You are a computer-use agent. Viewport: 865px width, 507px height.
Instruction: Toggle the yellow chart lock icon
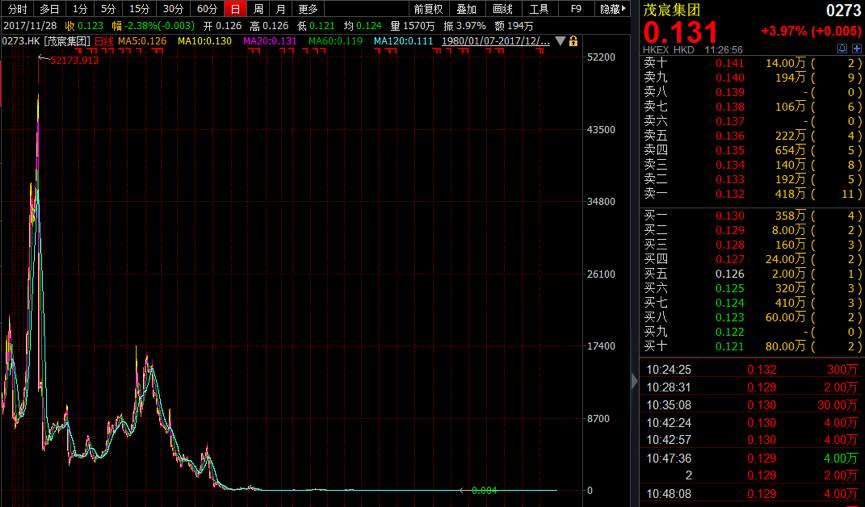pyautogui.click(x=573, y=41)
